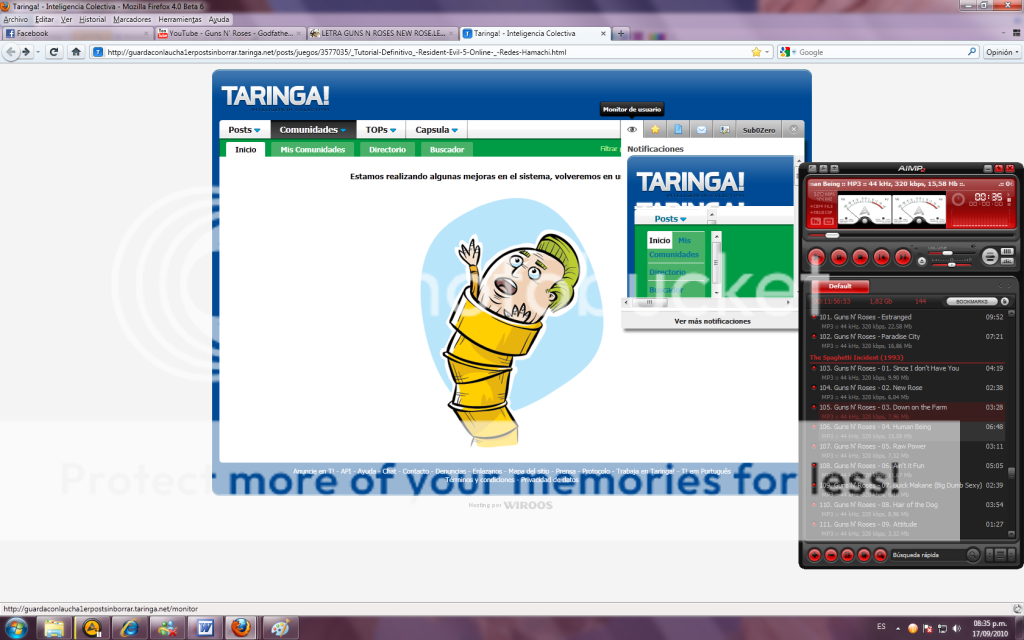The height and width of the screenshot is (640, 1024).
Task: Open a new Firefox tab with plus button
Action: point(621,33)
